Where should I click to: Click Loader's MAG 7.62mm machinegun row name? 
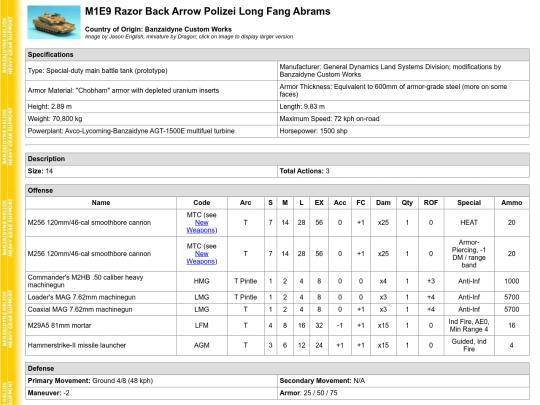101,297
